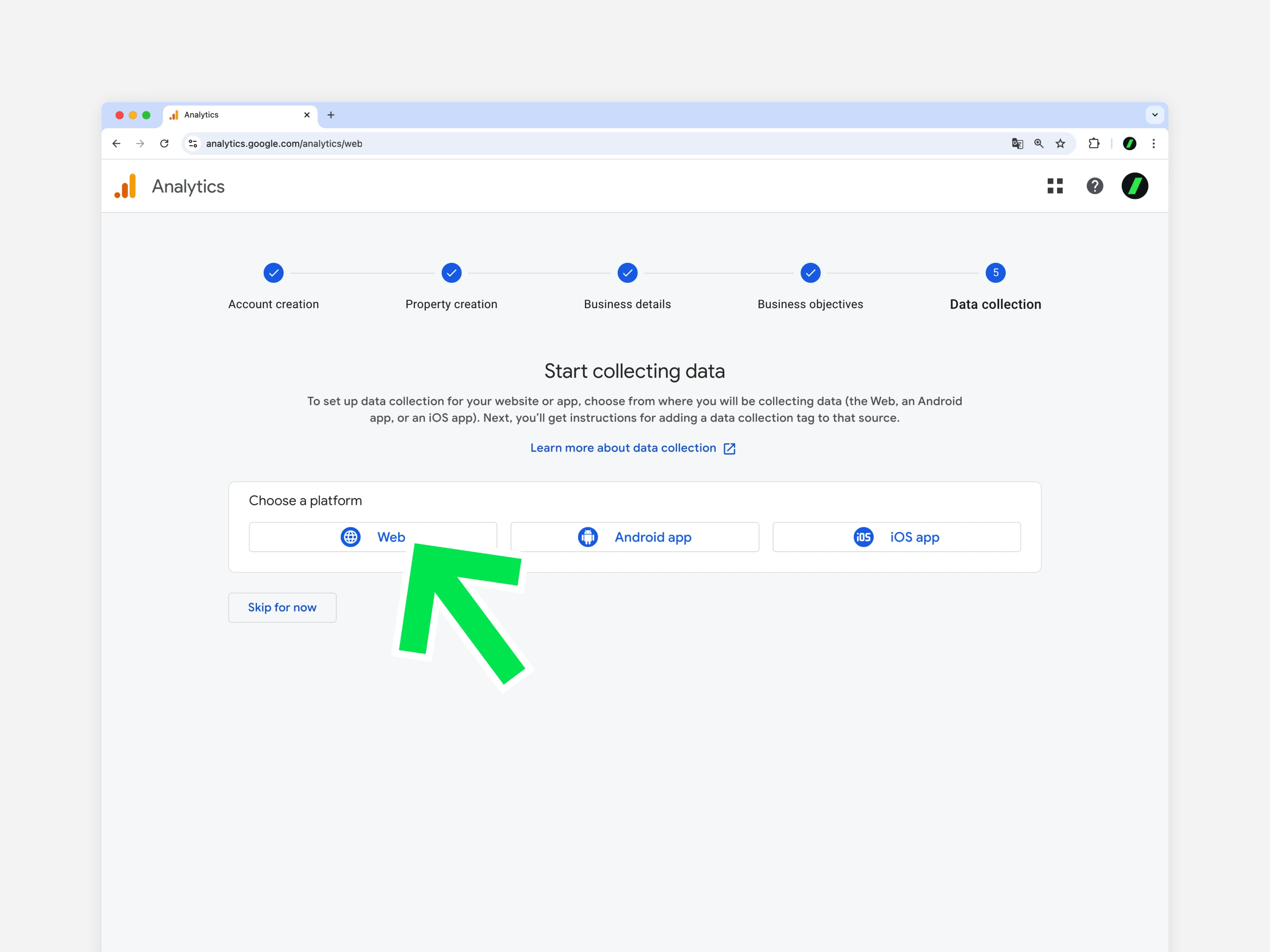Click the Start collecting data heading
Viewport: 1270px width, 952px height.
[x=635, y=371]
